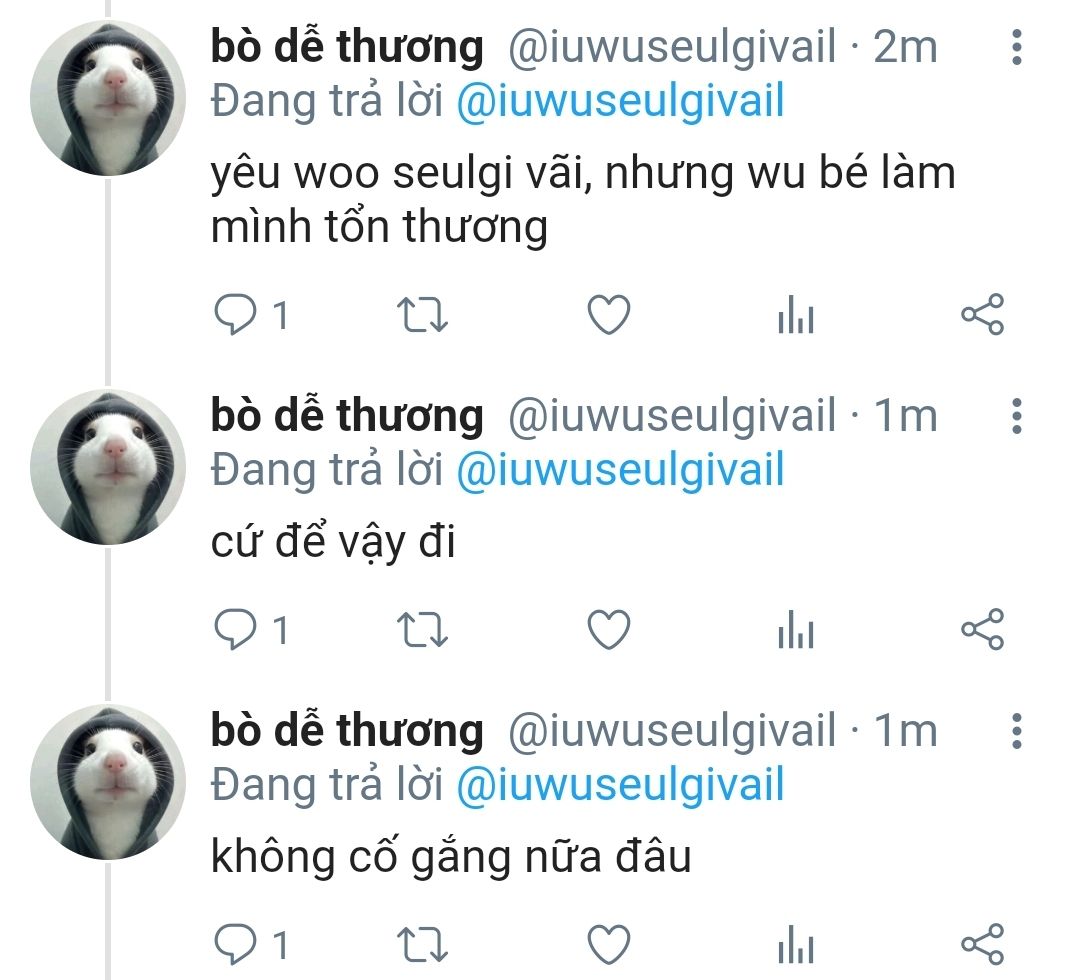Open more options on 'cứ để vậy đi' tweet
The height and width of the screenshot is (980, 1080).
click(1017, 416)
